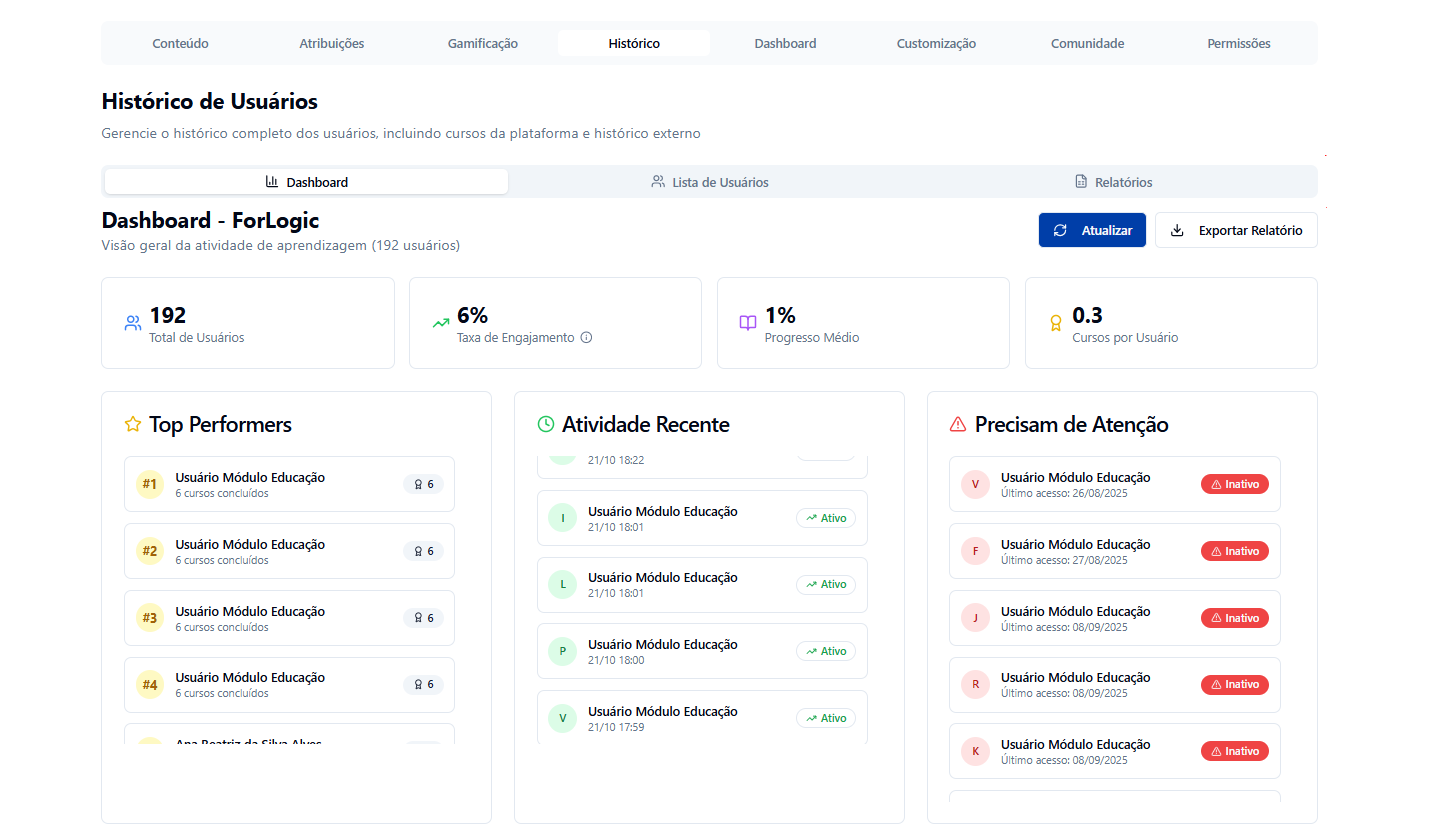Viewport: 1429px width, 836px height.
Task: Click the Ativo badge for the 21/10 17:59 activity
Action: [x=825, y=718]
